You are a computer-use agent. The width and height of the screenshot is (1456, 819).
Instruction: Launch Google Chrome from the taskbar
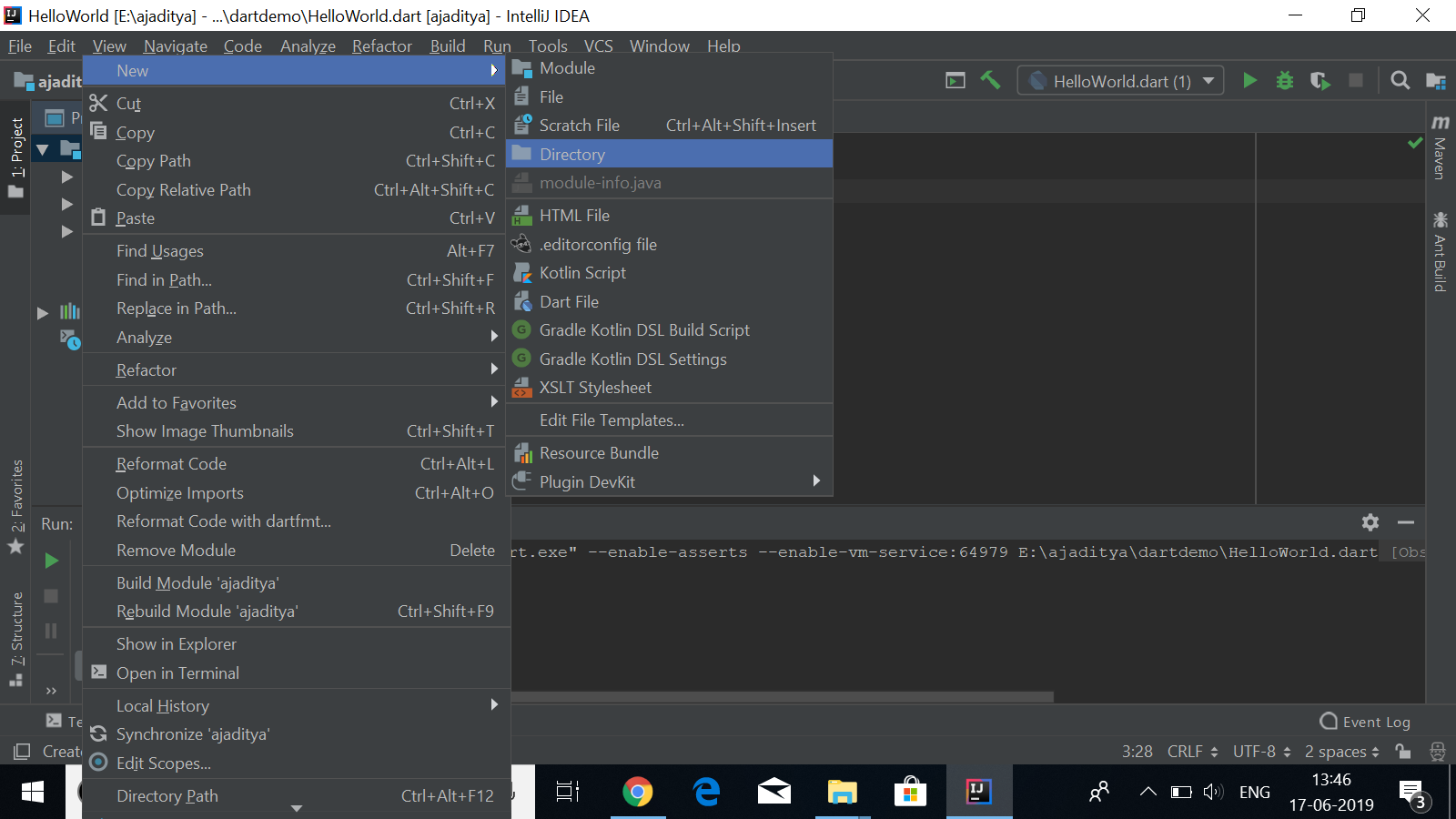[x=638, y=792]
